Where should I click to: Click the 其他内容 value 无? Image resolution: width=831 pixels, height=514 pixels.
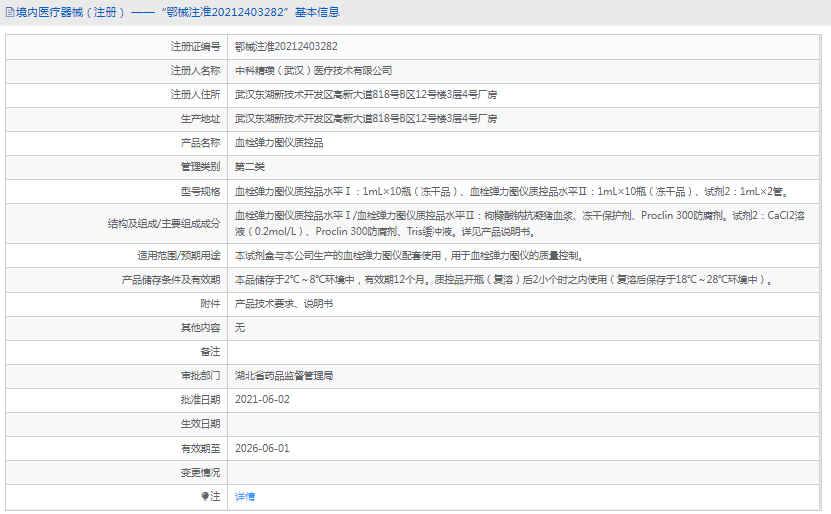pyautogui.click(x=240, y=327)
